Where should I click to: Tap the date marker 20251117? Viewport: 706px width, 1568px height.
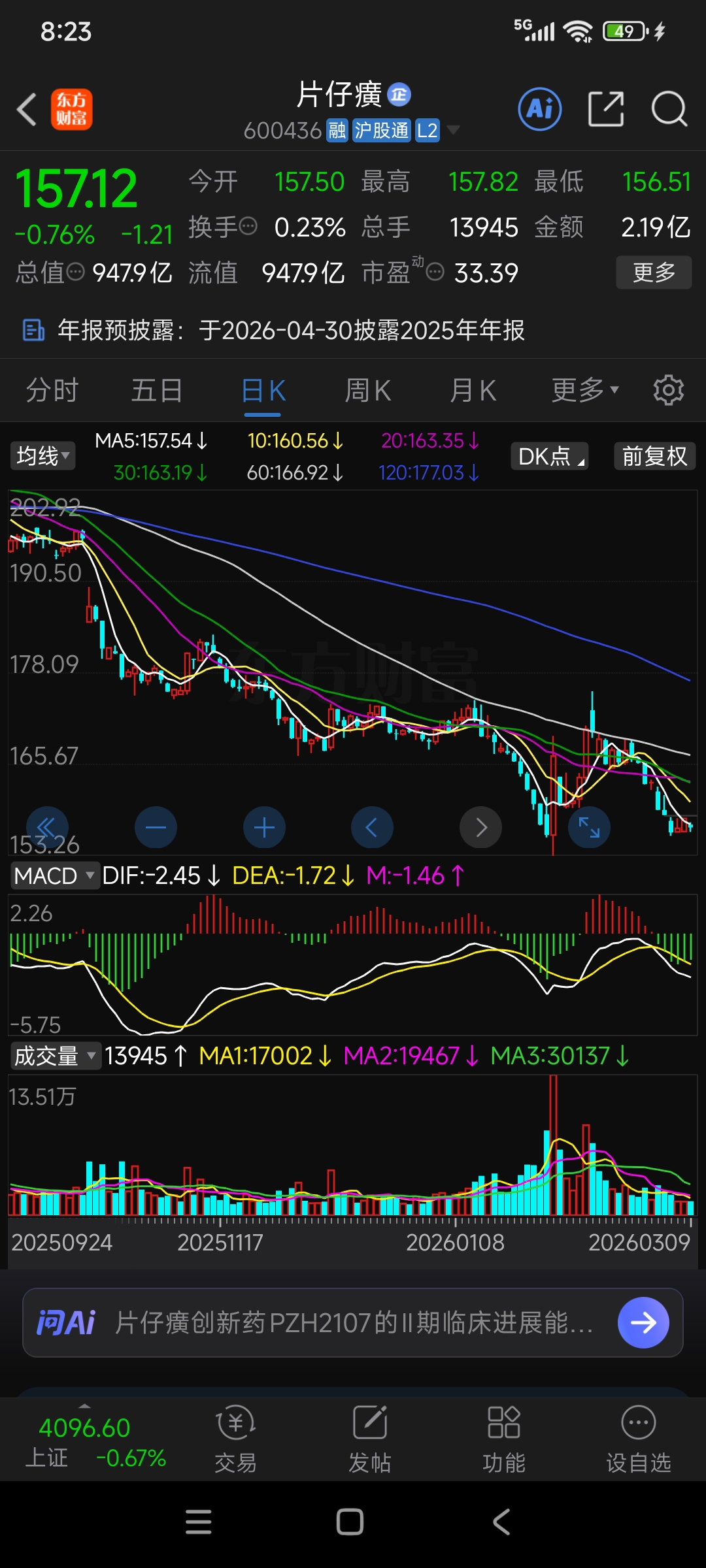(220, 1242)
